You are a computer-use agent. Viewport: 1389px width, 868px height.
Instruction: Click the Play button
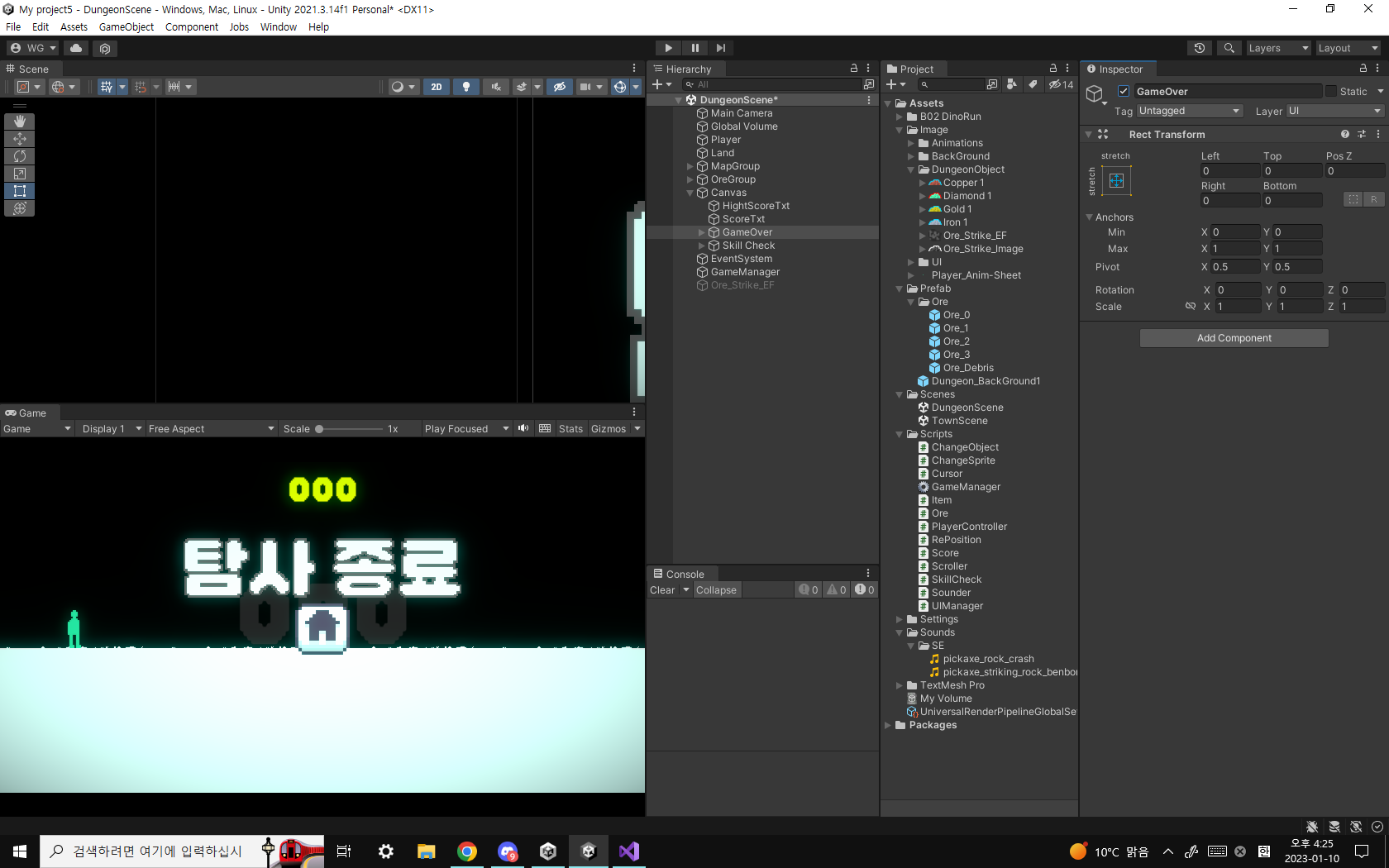[x=669, y=48]
